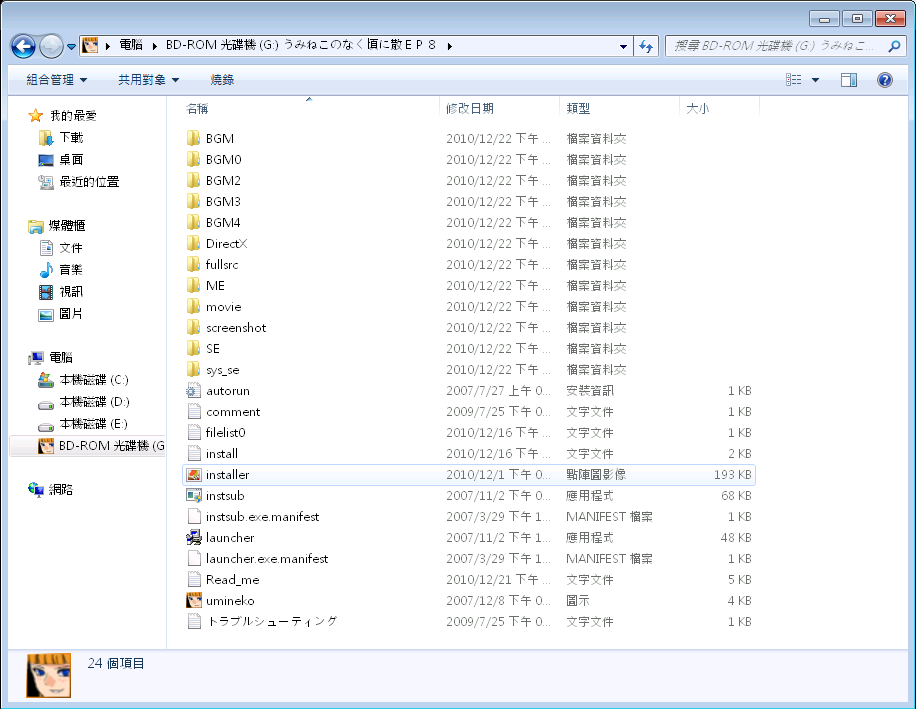The height and width of the screenshot is (709, 916).
Task: Open the recent pages dropdown arrow
Action: (x=71, y=46)
